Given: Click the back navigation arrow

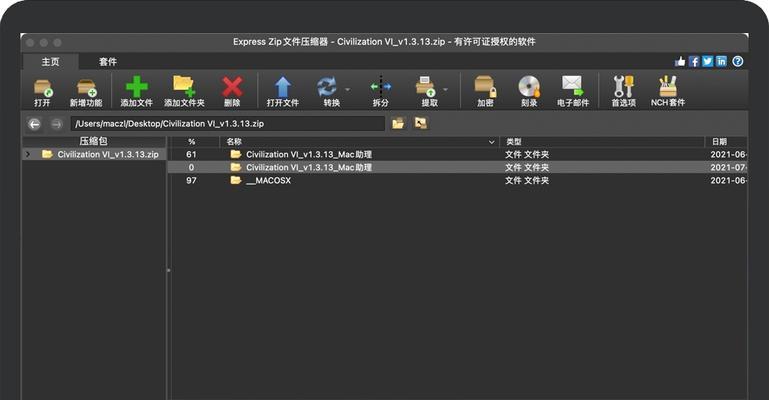Looking at the screenshot, I should pos(34,124).
